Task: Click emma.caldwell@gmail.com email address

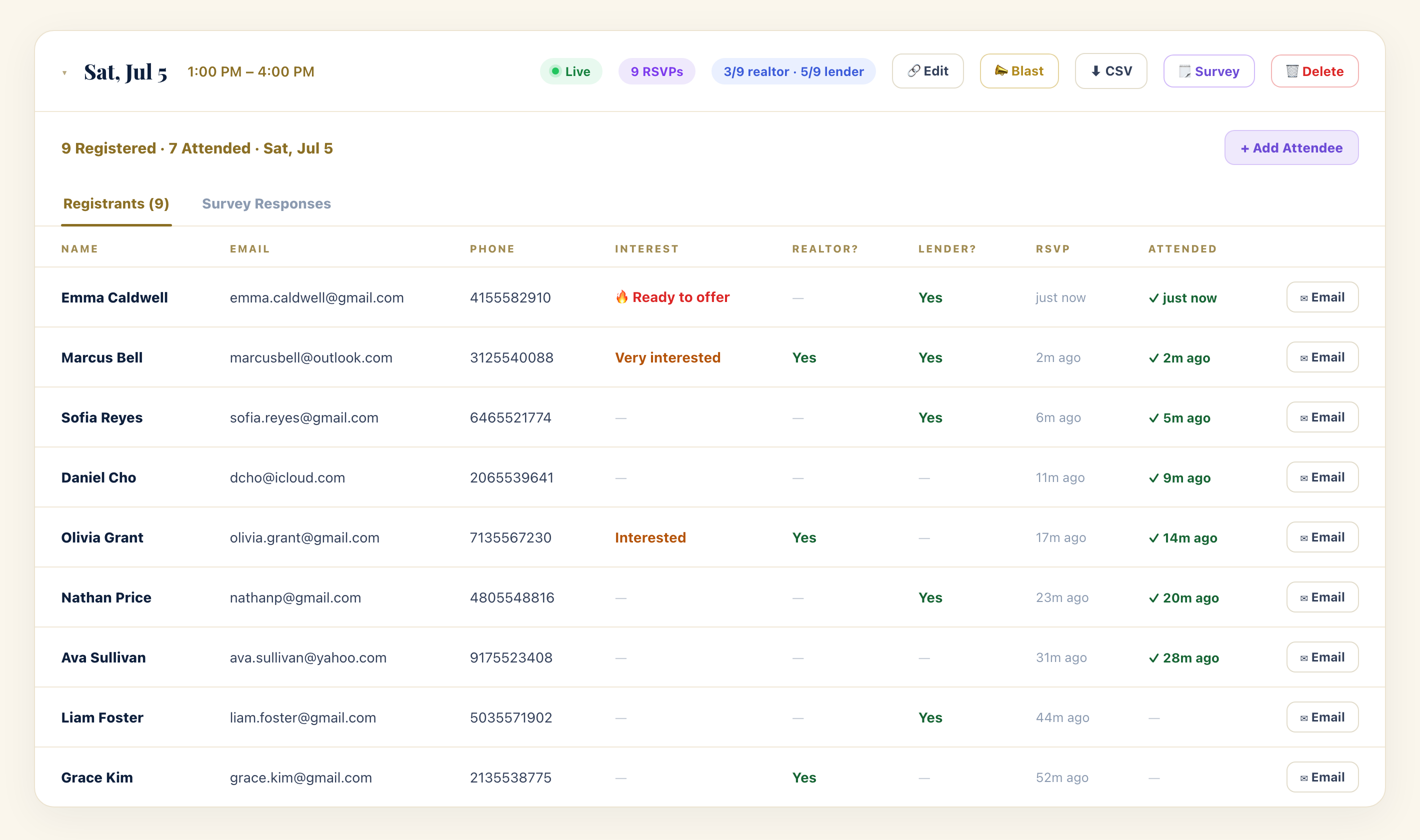Action: [316, 297]
